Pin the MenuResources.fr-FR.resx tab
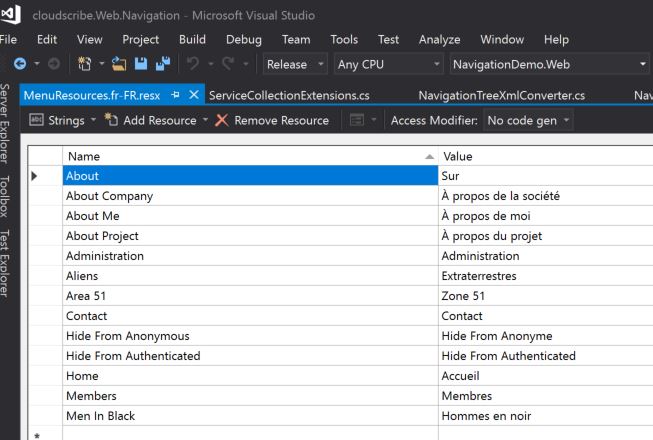The width and height of the screenshot is (653, 440). [175, 95]
